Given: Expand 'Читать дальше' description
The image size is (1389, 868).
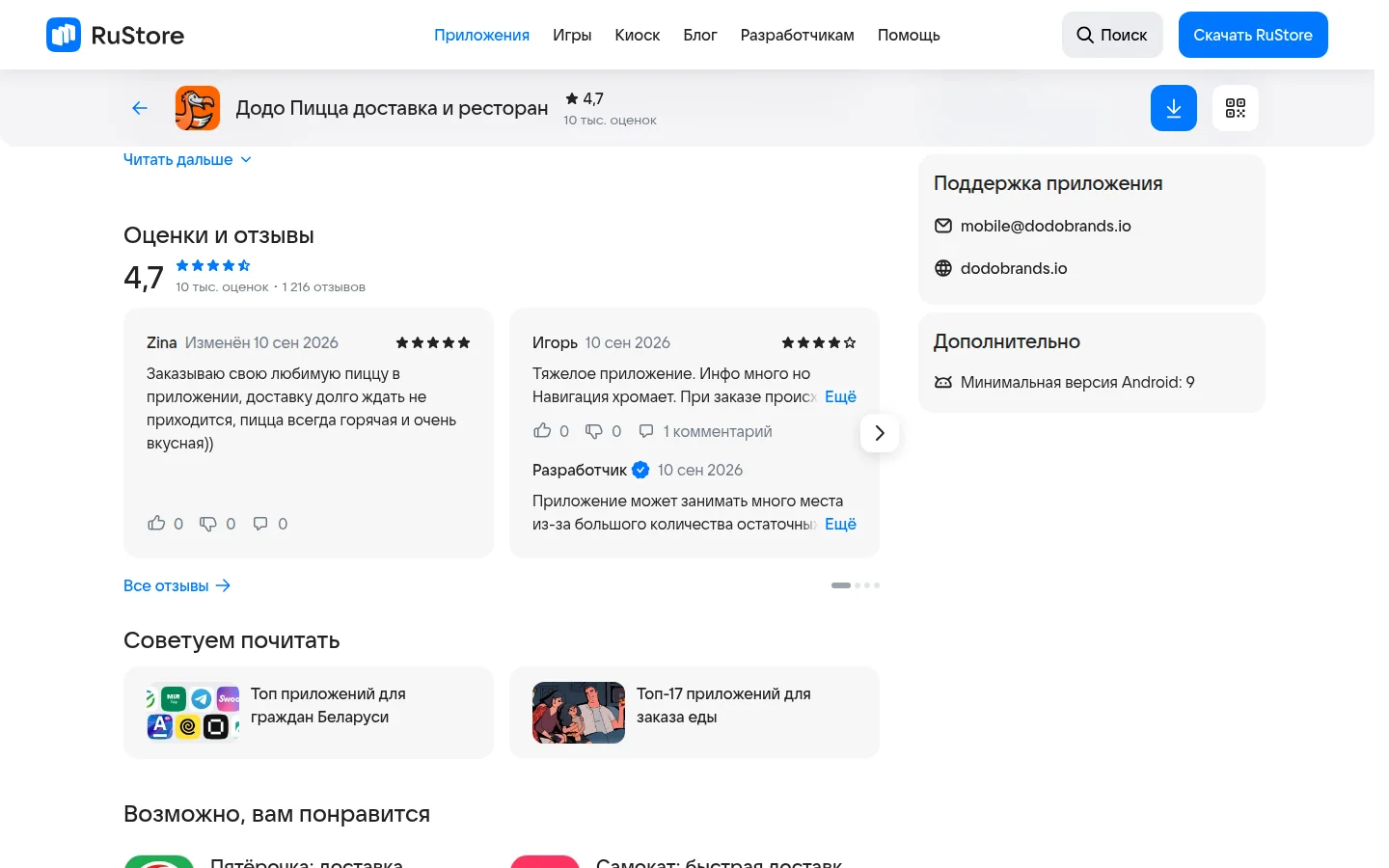Looking at the screenshot, I should (x=187, y=159).
